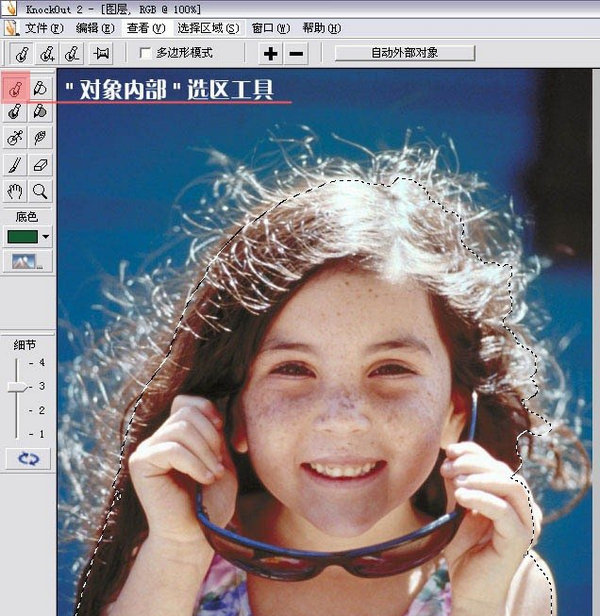Click the background image picker button
600x616 pixels.
[x=28, y=261]
